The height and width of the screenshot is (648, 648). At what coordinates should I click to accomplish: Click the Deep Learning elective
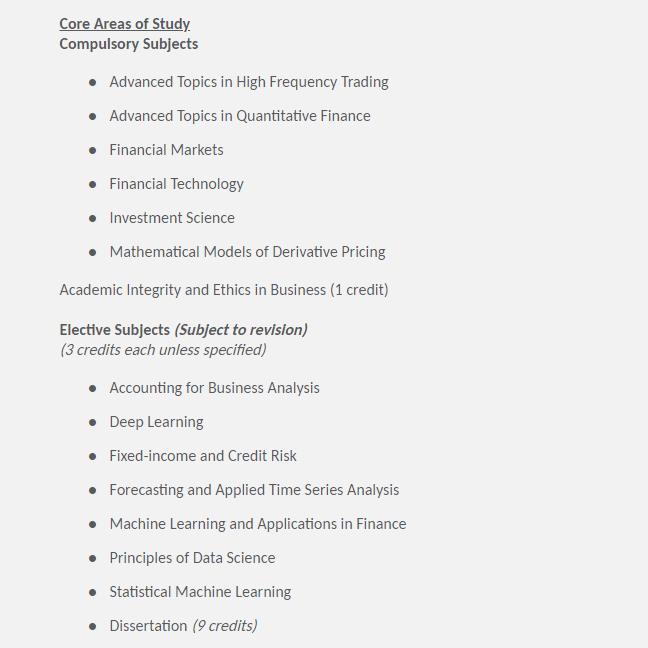[156, 422]
